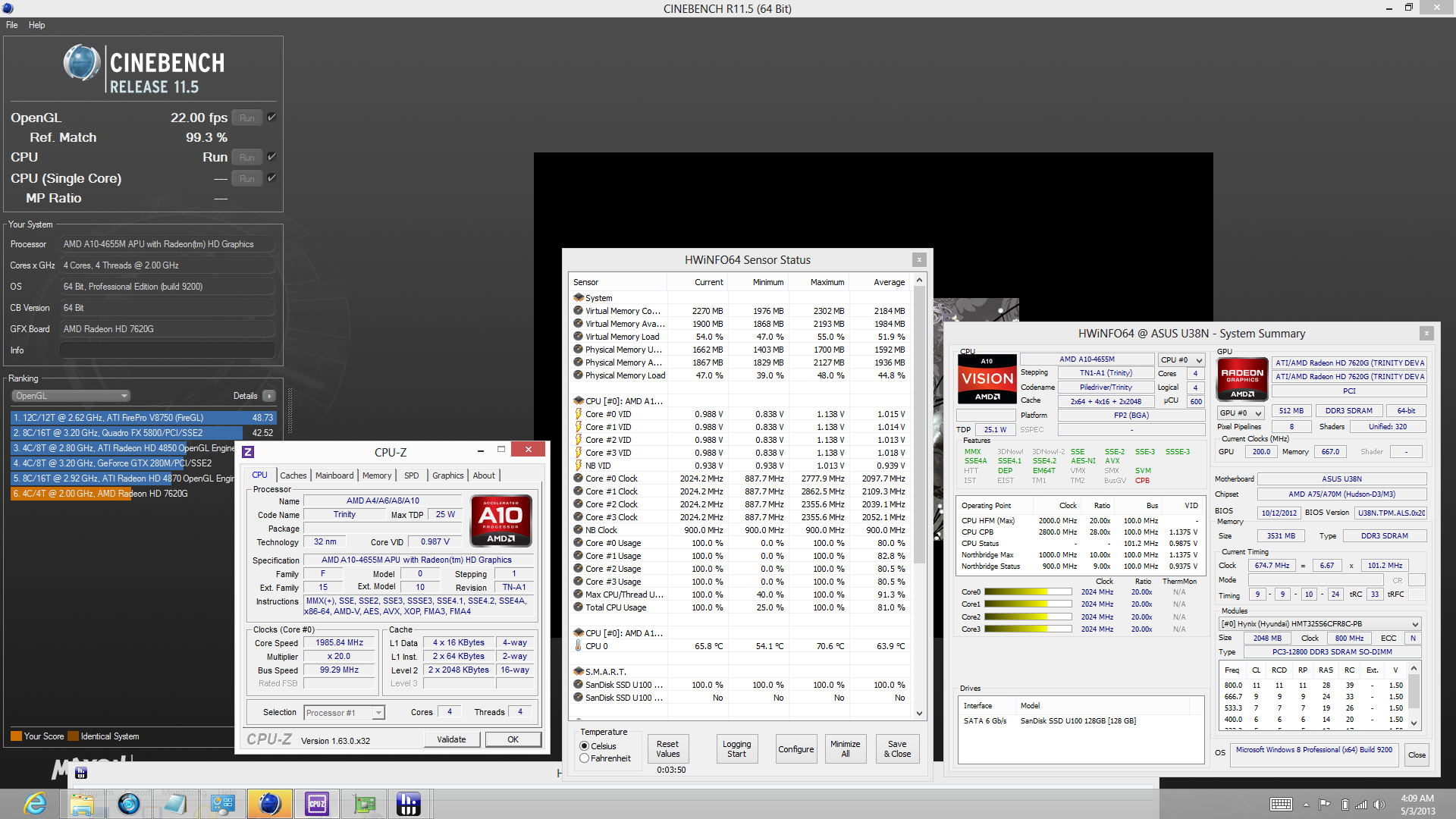This screenshot has height=819, width=1456.
Task: Switch to Cinebench via its taskbar icon
Action: click(x=270, y=804)
